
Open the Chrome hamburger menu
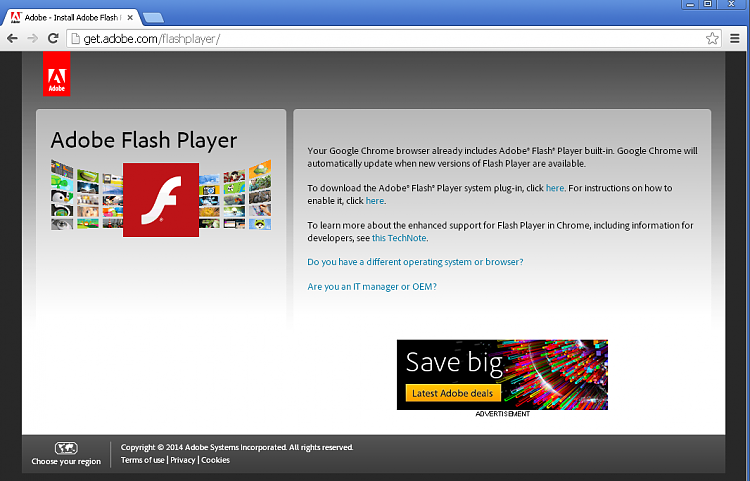coord(735,39)
